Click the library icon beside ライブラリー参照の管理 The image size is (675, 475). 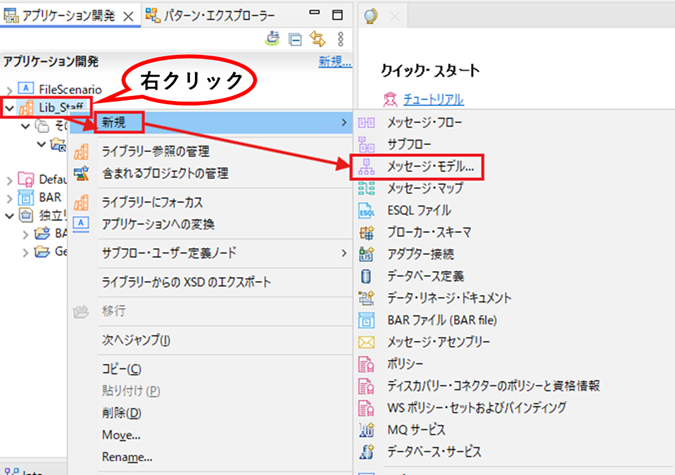[81, 152]
